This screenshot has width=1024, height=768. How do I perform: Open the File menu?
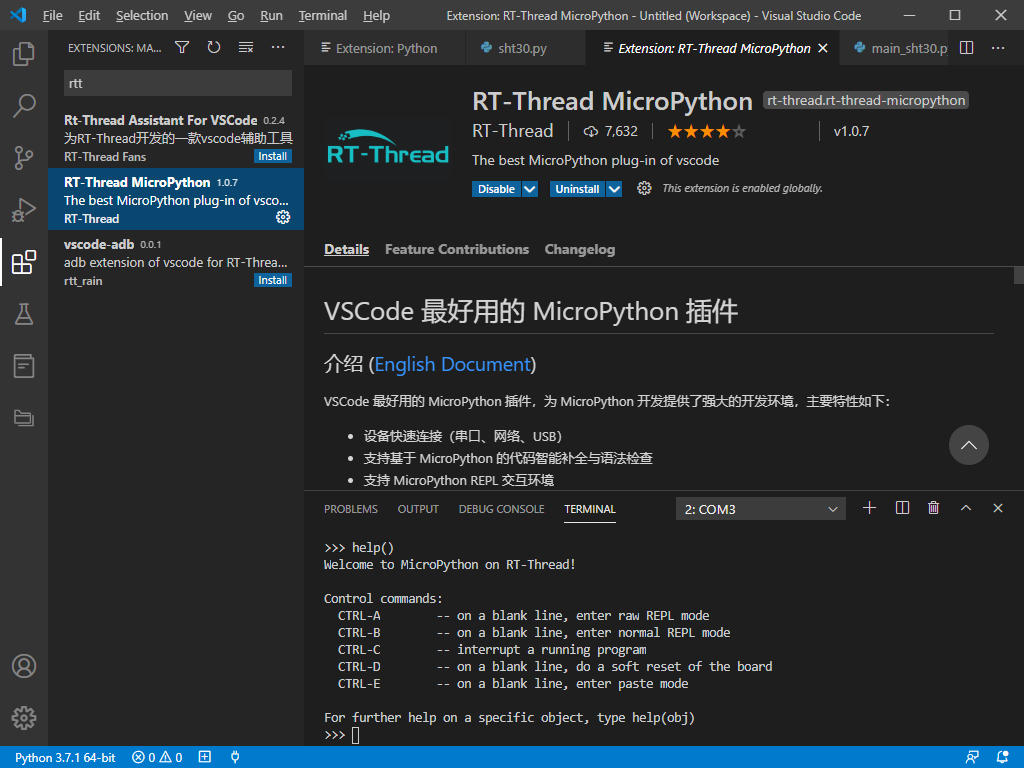pyautogui.click(x=52, y=15)
